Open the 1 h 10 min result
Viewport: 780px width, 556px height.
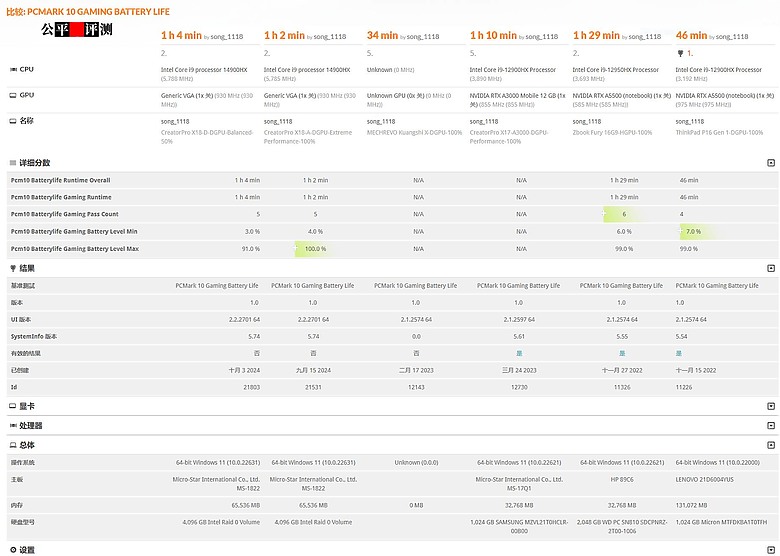[x=493, y=35]
